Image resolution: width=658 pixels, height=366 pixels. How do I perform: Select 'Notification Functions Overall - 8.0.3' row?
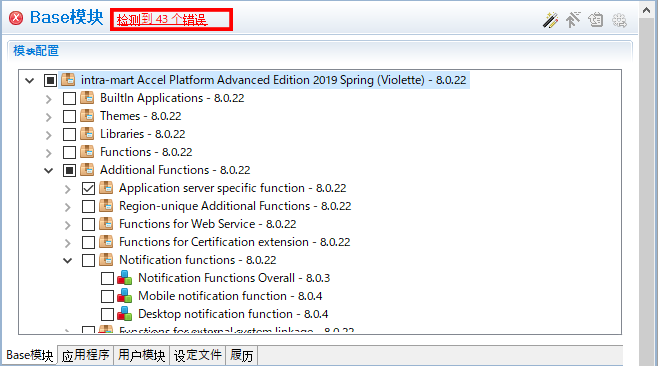[x=234, y=278]
